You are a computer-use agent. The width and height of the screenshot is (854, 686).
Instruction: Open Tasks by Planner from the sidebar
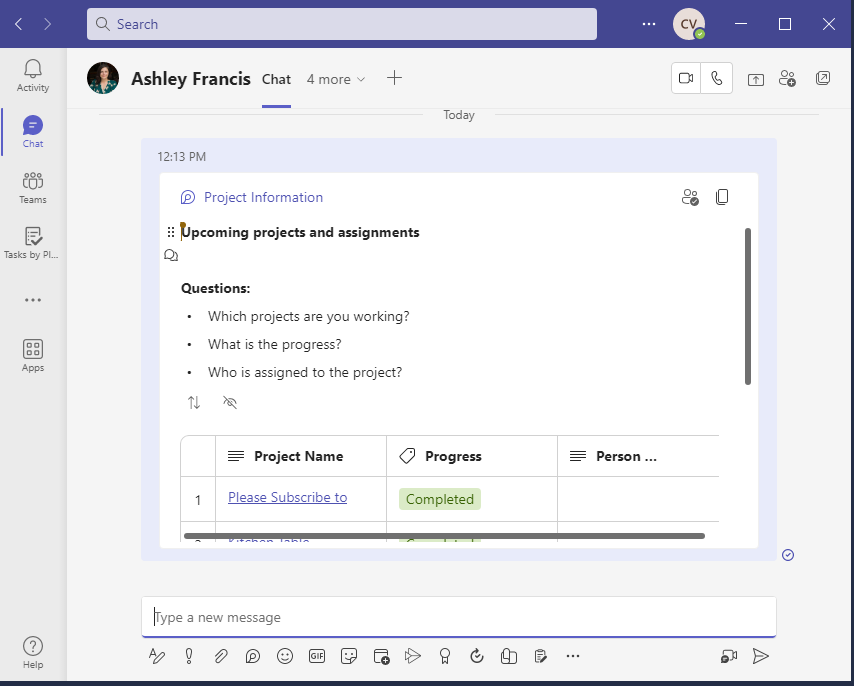tap(32, 242)
